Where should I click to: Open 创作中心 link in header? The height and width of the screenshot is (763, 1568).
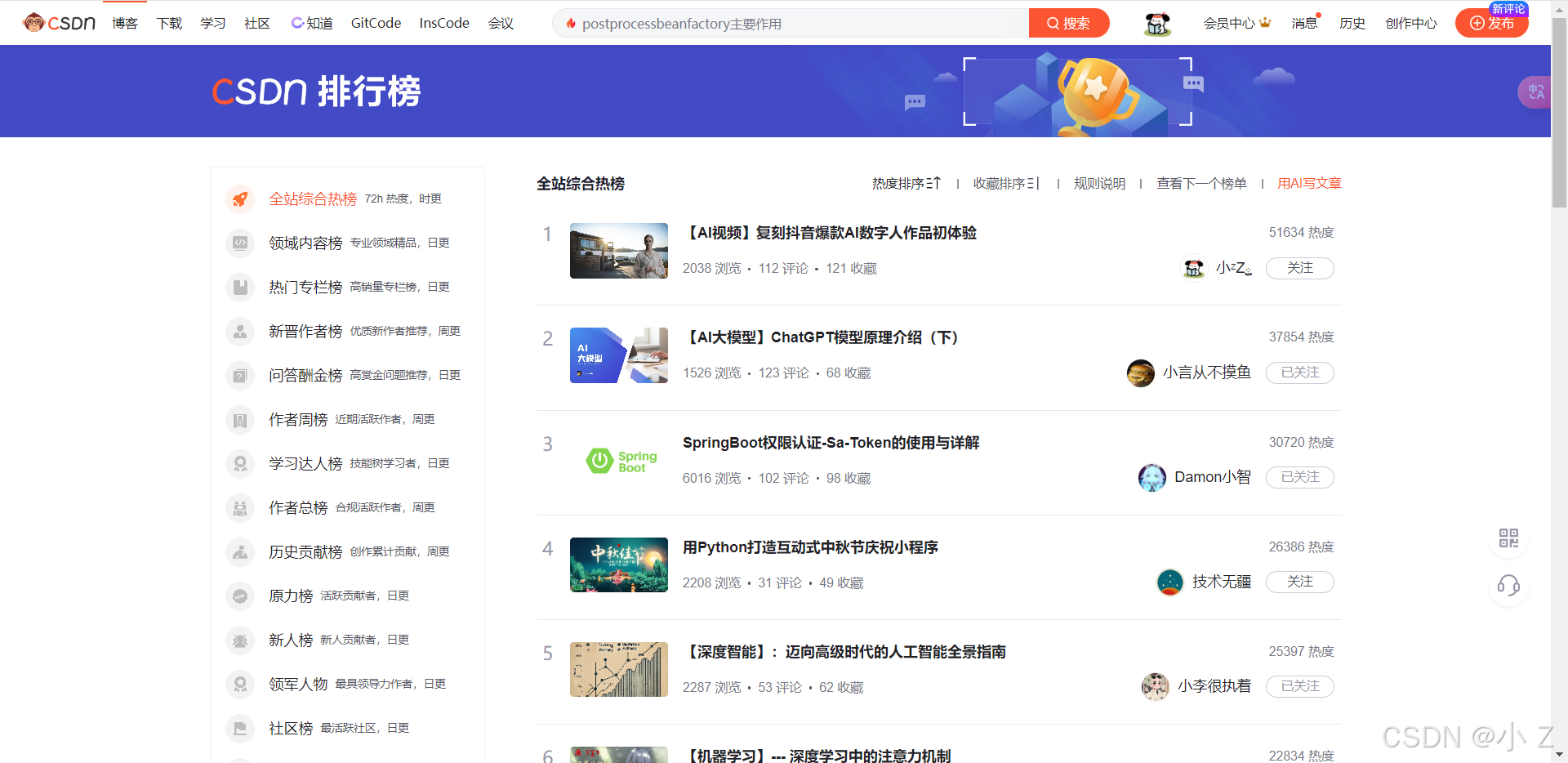(x=1411, y=24)
